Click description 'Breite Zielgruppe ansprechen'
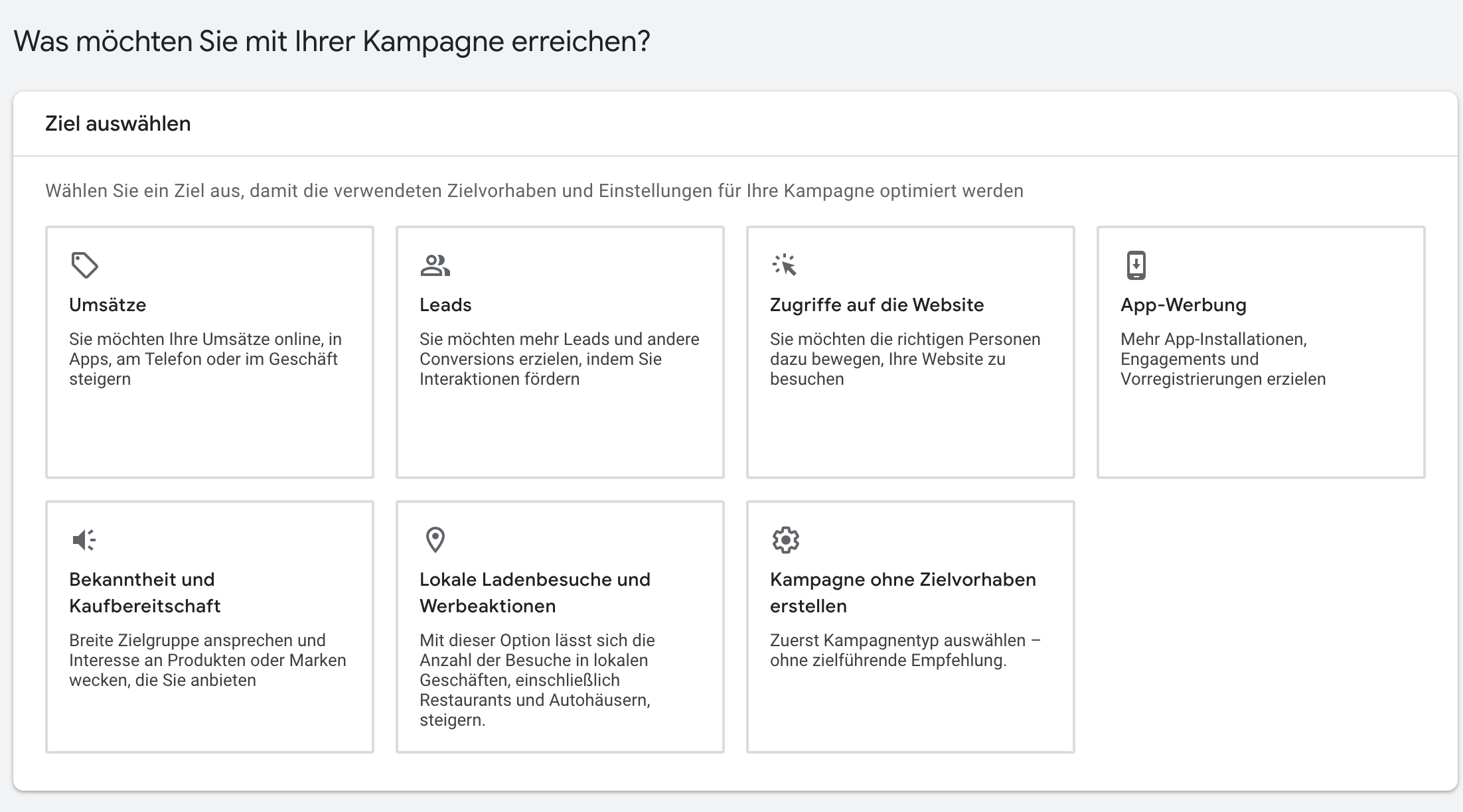 coord(208,660)
